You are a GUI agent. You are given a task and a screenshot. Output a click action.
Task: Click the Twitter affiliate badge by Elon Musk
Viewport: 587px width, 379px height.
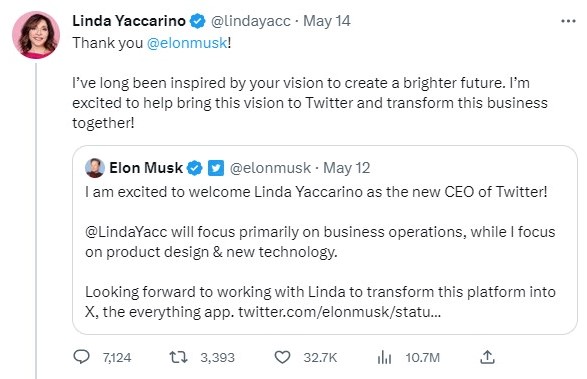(216, 168)
